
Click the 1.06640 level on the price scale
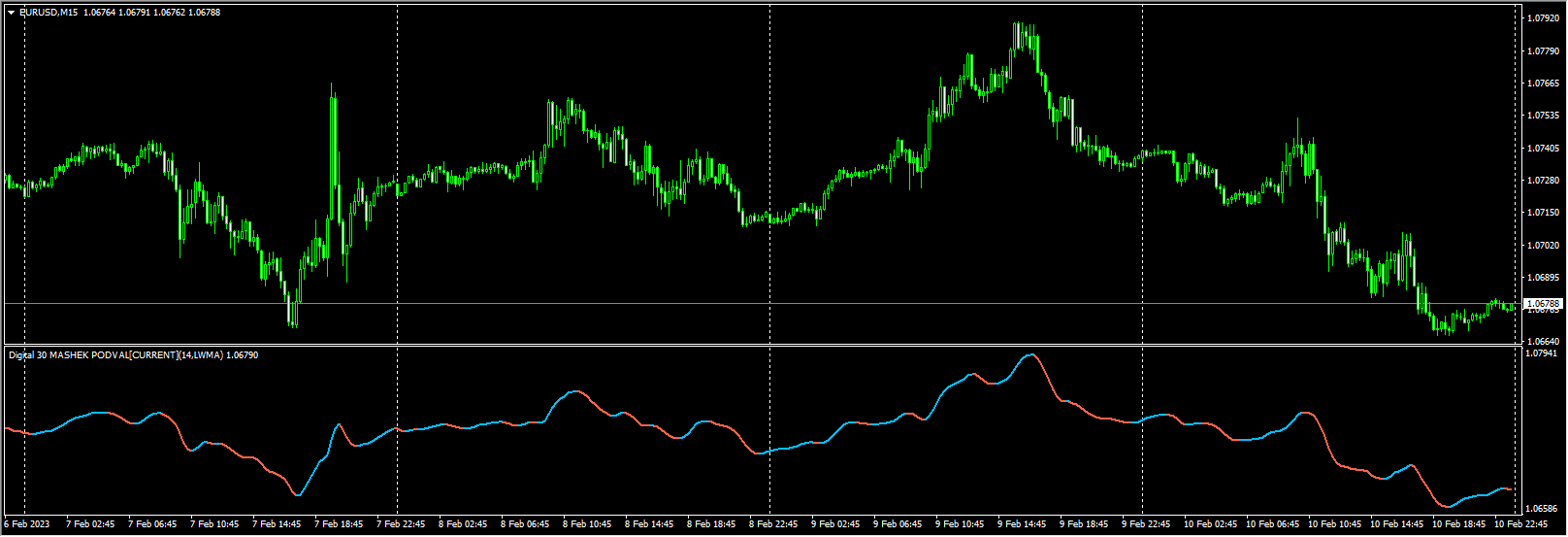[x=1543, y=341]
